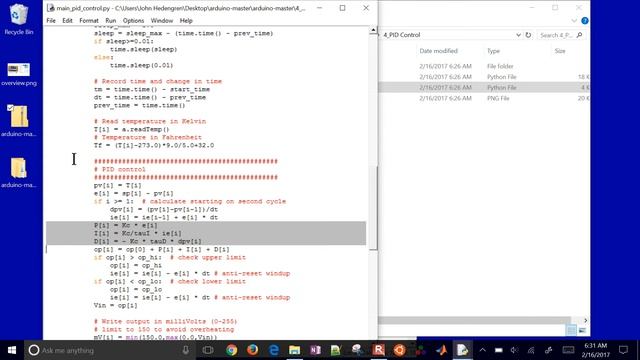Sort by the Date modified column
The height and width of the screenshot is (360, 640).
coord(438,51)
